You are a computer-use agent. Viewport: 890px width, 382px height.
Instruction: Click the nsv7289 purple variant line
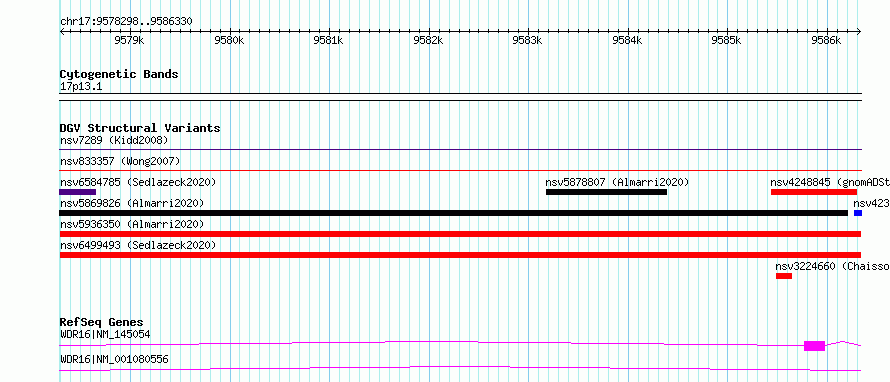click(x=460, y=150)
